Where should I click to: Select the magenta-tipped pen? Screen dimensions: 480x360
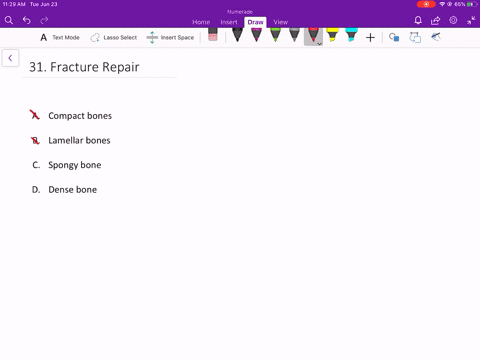[256, 35]
